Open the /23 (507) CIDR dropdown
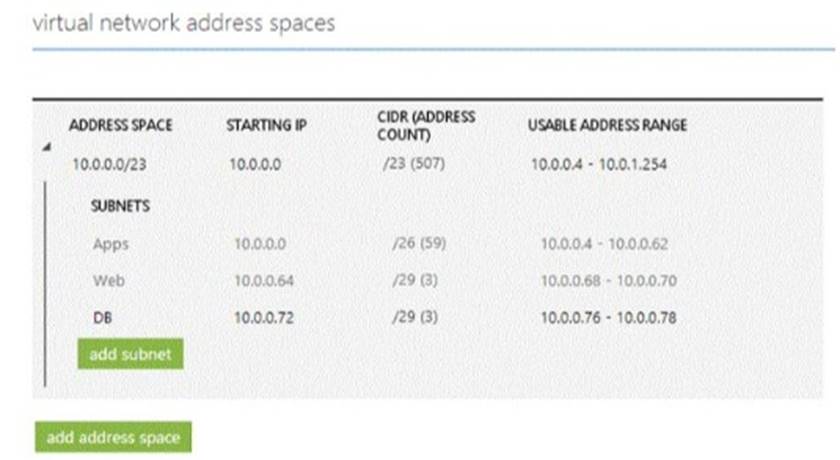The height and width of the screenshot is (460, 840). tap(414, 163)
